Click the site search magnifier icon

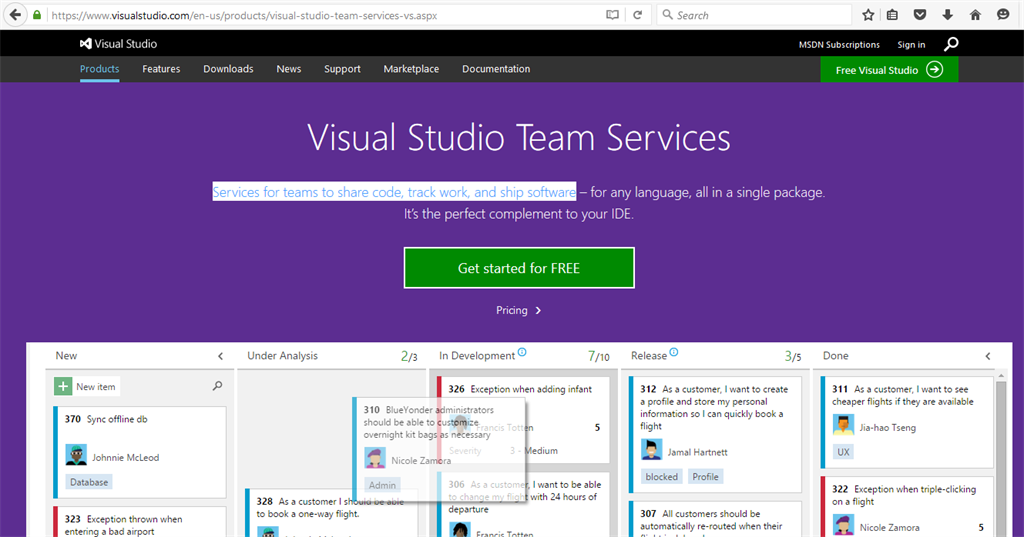(951, 44)
